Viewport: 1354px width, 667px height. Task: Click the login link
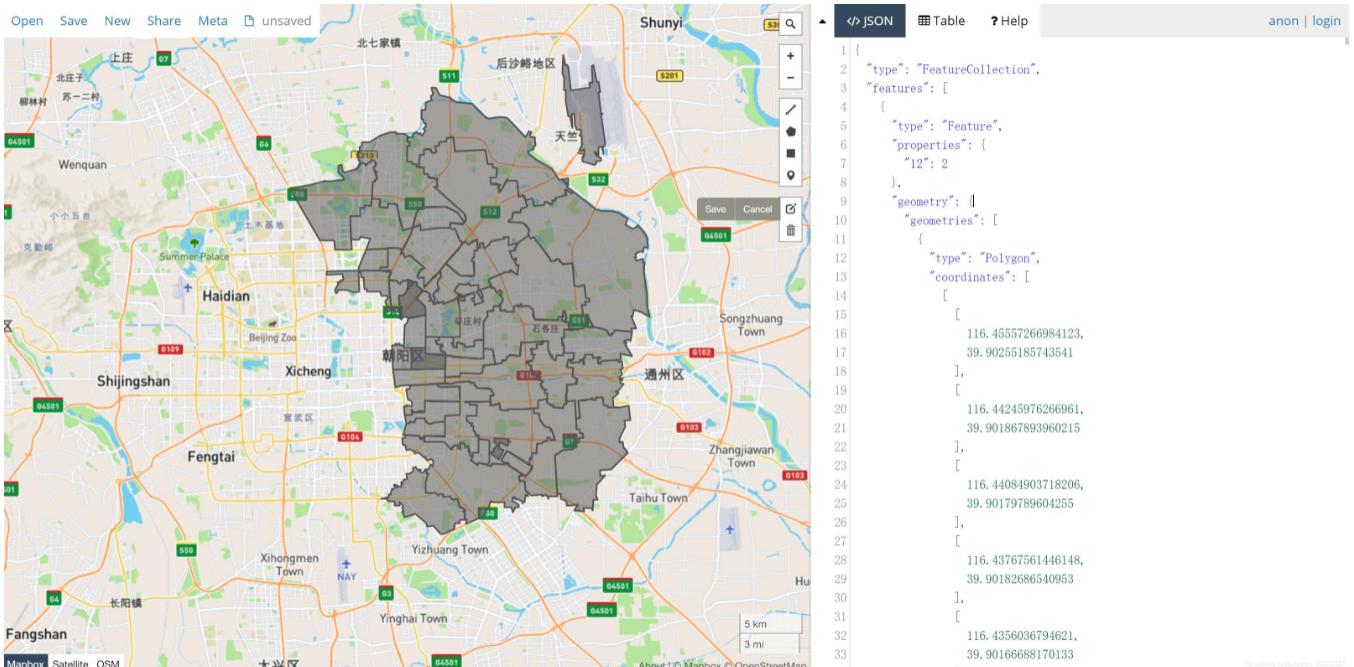coord(1326,20)
